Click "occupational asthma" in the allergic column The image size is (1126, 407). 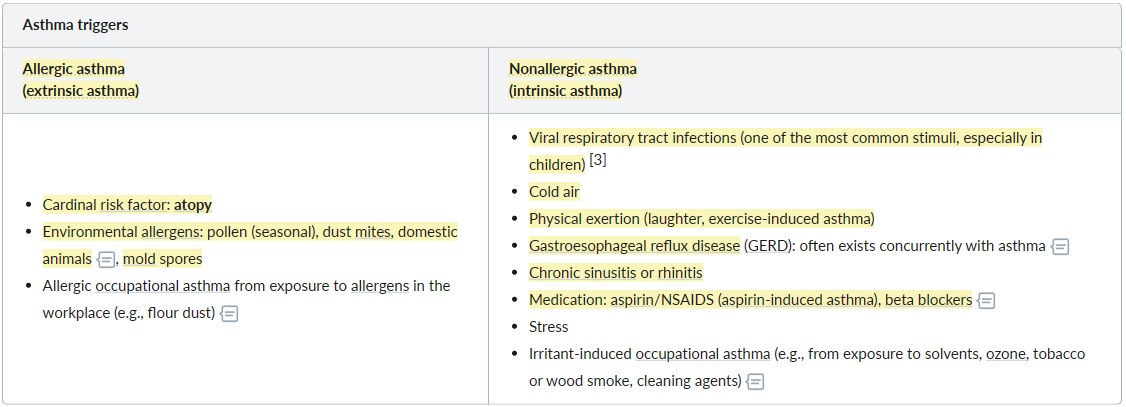163,286
